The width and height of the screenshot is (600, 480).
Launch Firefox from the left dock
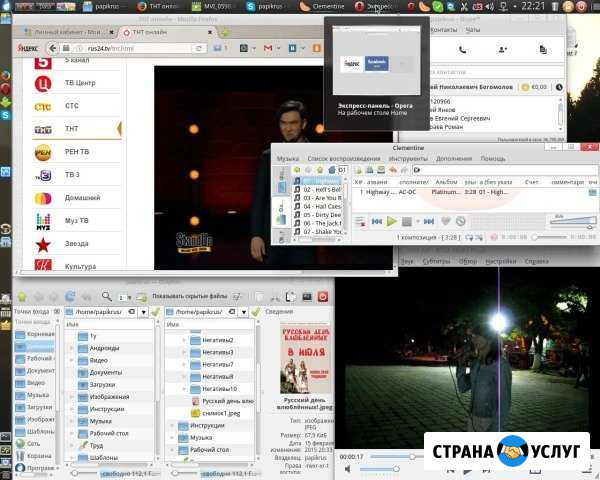point(5,75)
